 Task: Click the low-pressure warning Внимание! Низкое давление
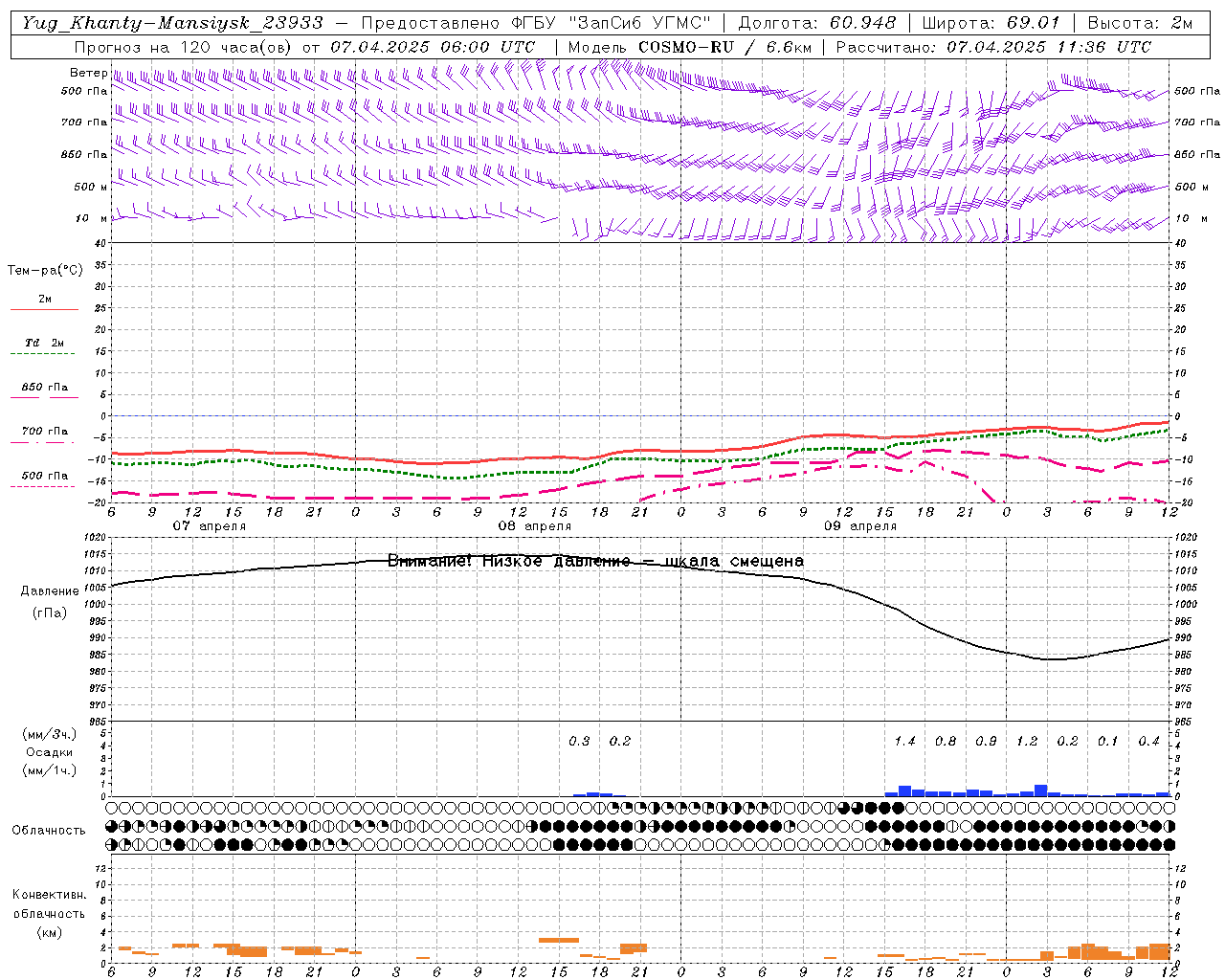[x=509, y=561]
